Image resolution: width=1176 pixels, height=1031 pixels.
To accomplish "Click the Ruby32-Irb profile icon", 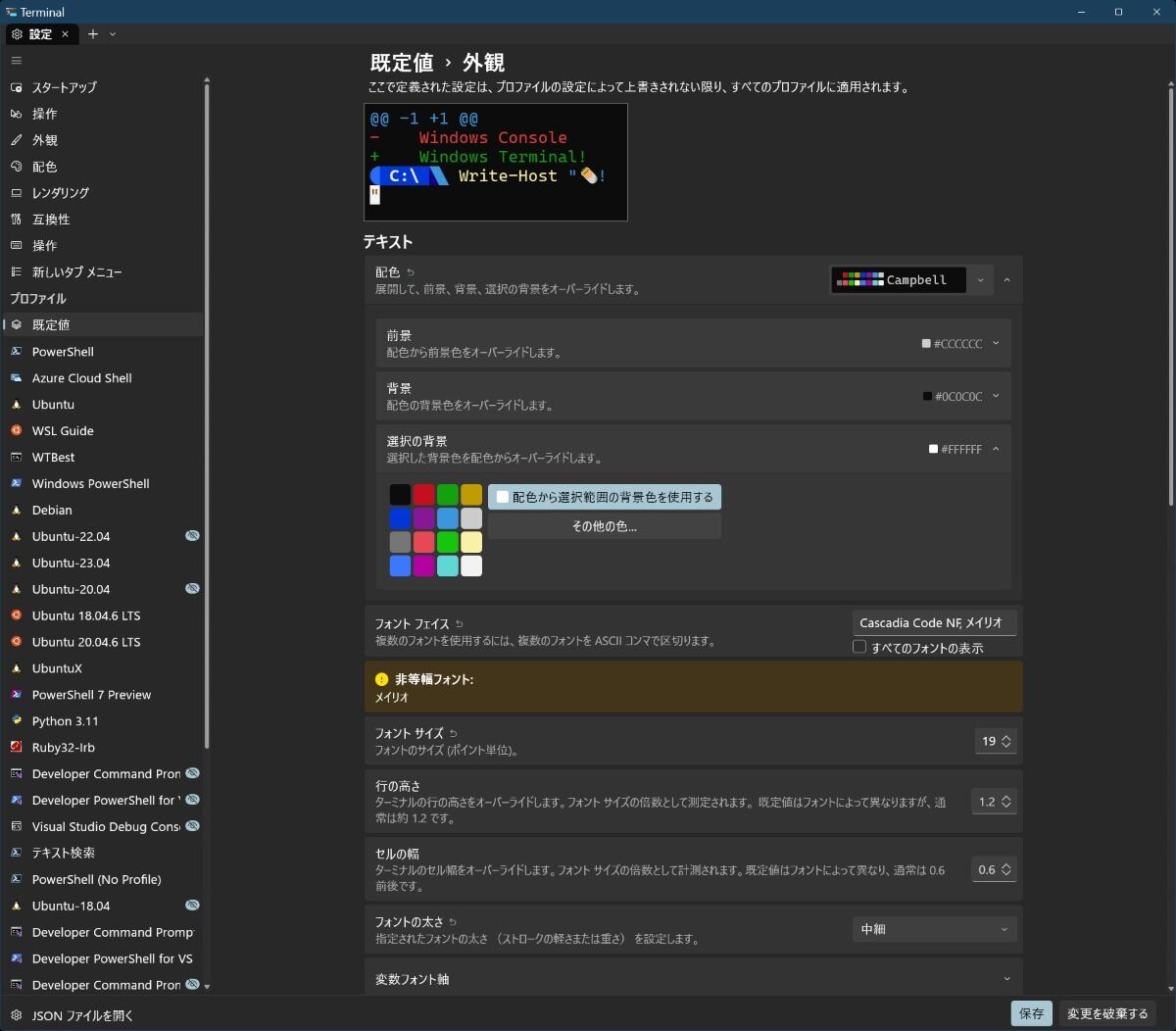I will pyautogui.click(x=16, y=747).
